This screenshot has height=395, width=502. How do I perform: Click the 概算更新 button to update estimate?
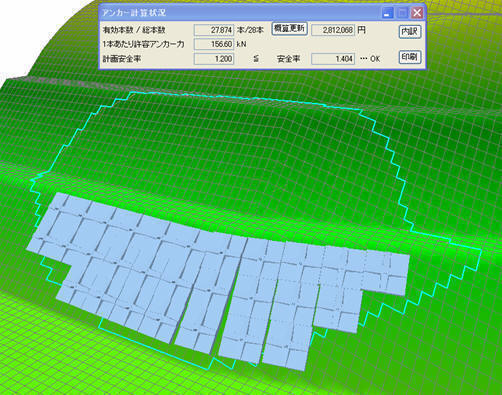coord(289,29)
